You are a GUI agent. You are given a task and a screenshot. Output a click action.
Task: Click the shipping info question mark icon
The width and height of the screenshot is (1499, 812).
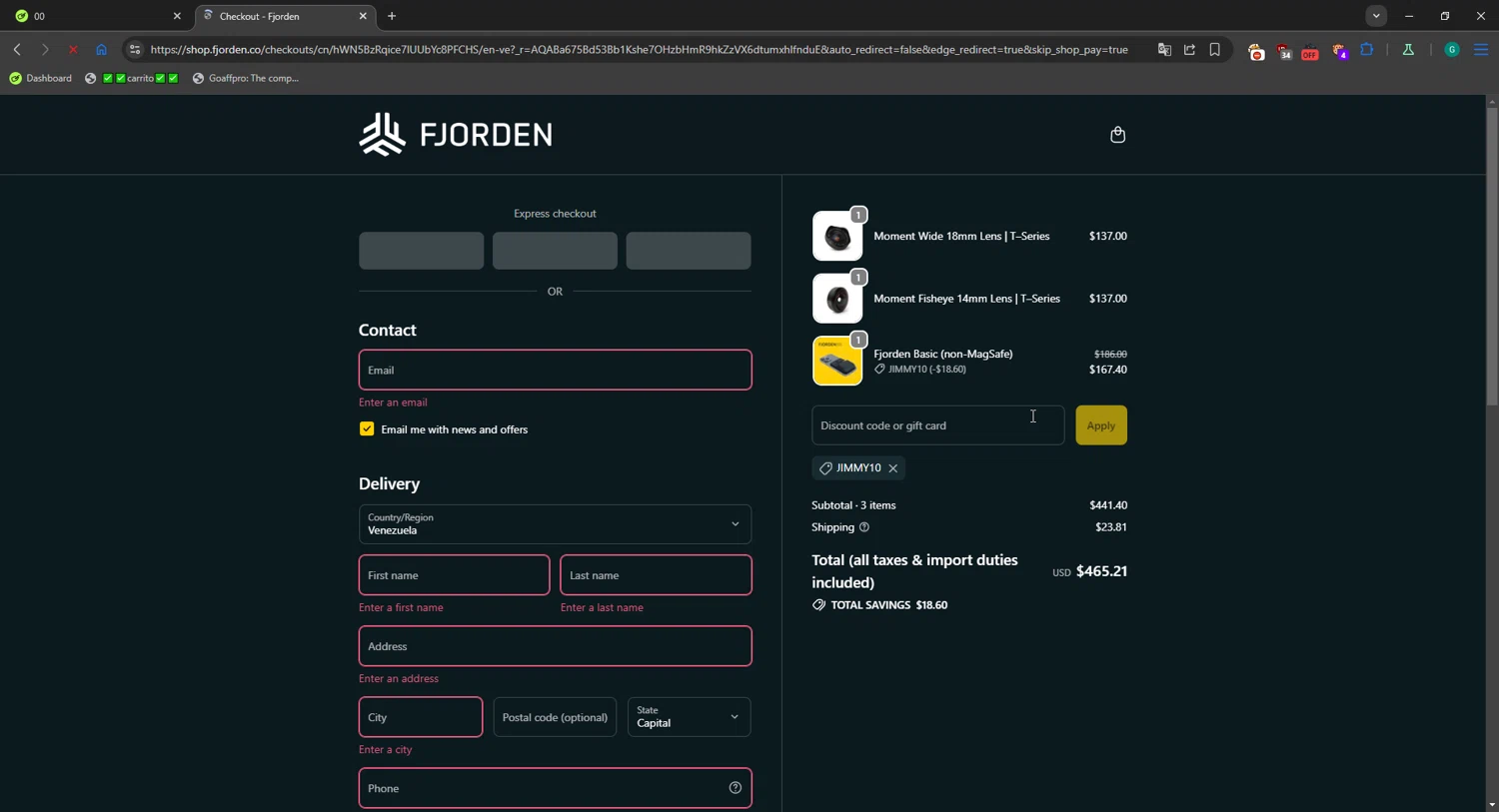point(864,527)
